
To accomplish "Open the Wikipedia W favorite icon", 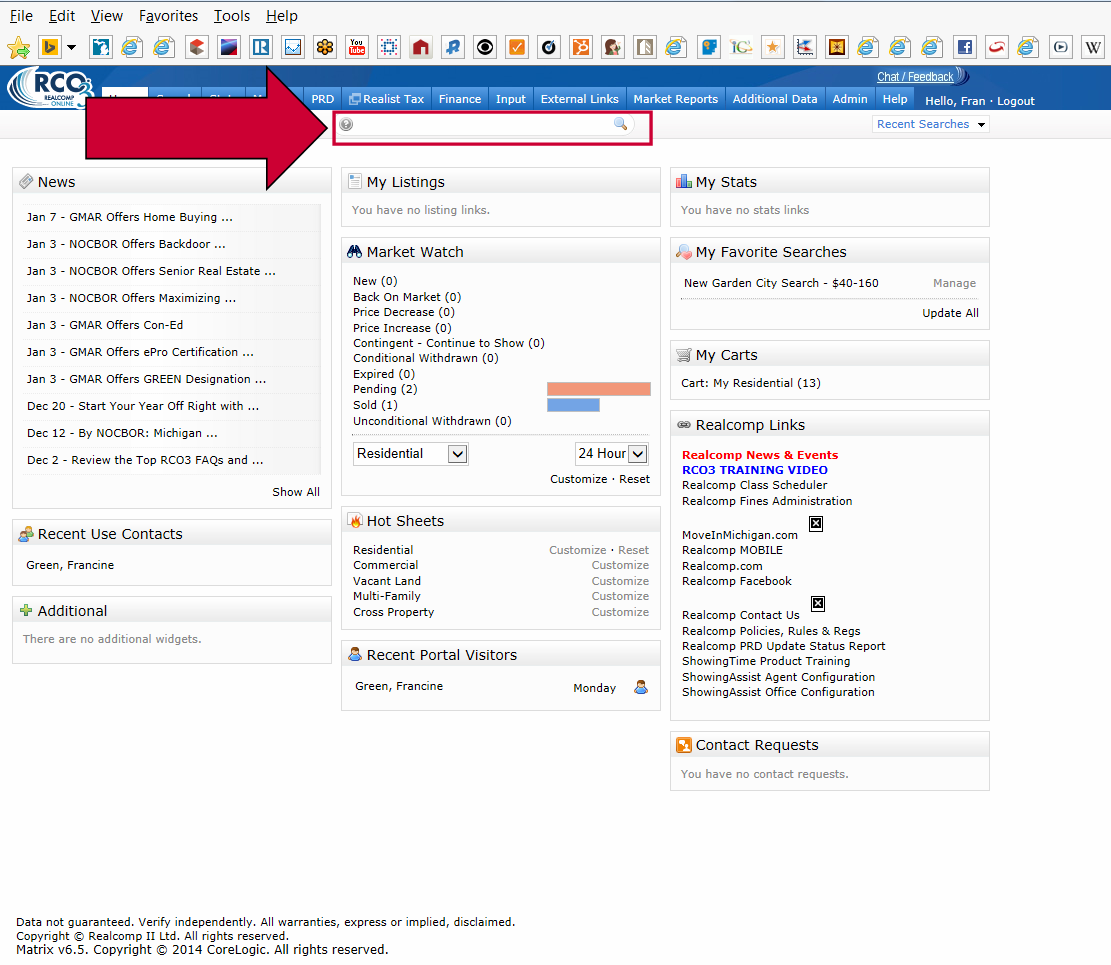I will [1093, 47].
